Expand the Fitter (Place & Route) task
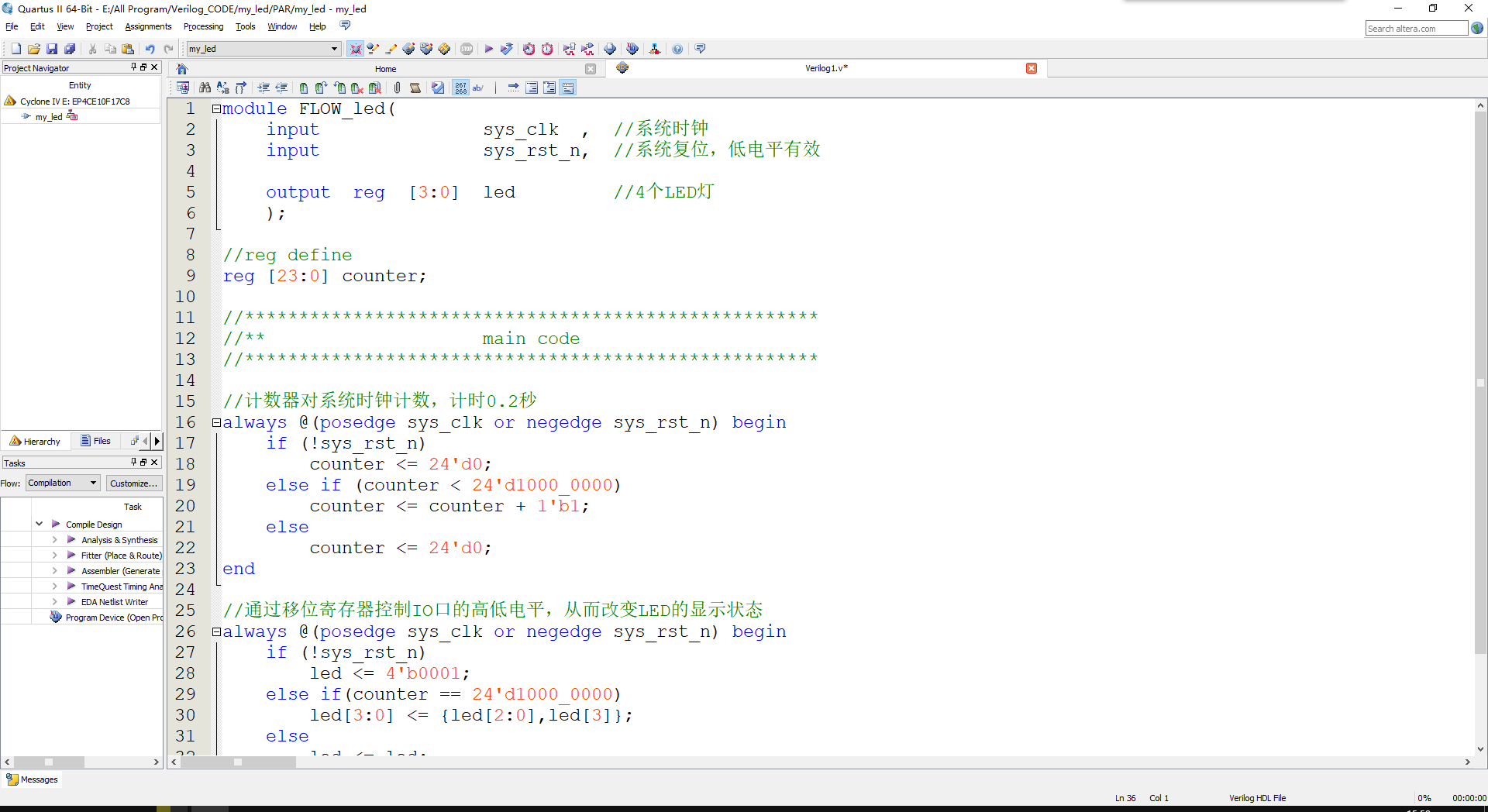 [54, 556]
